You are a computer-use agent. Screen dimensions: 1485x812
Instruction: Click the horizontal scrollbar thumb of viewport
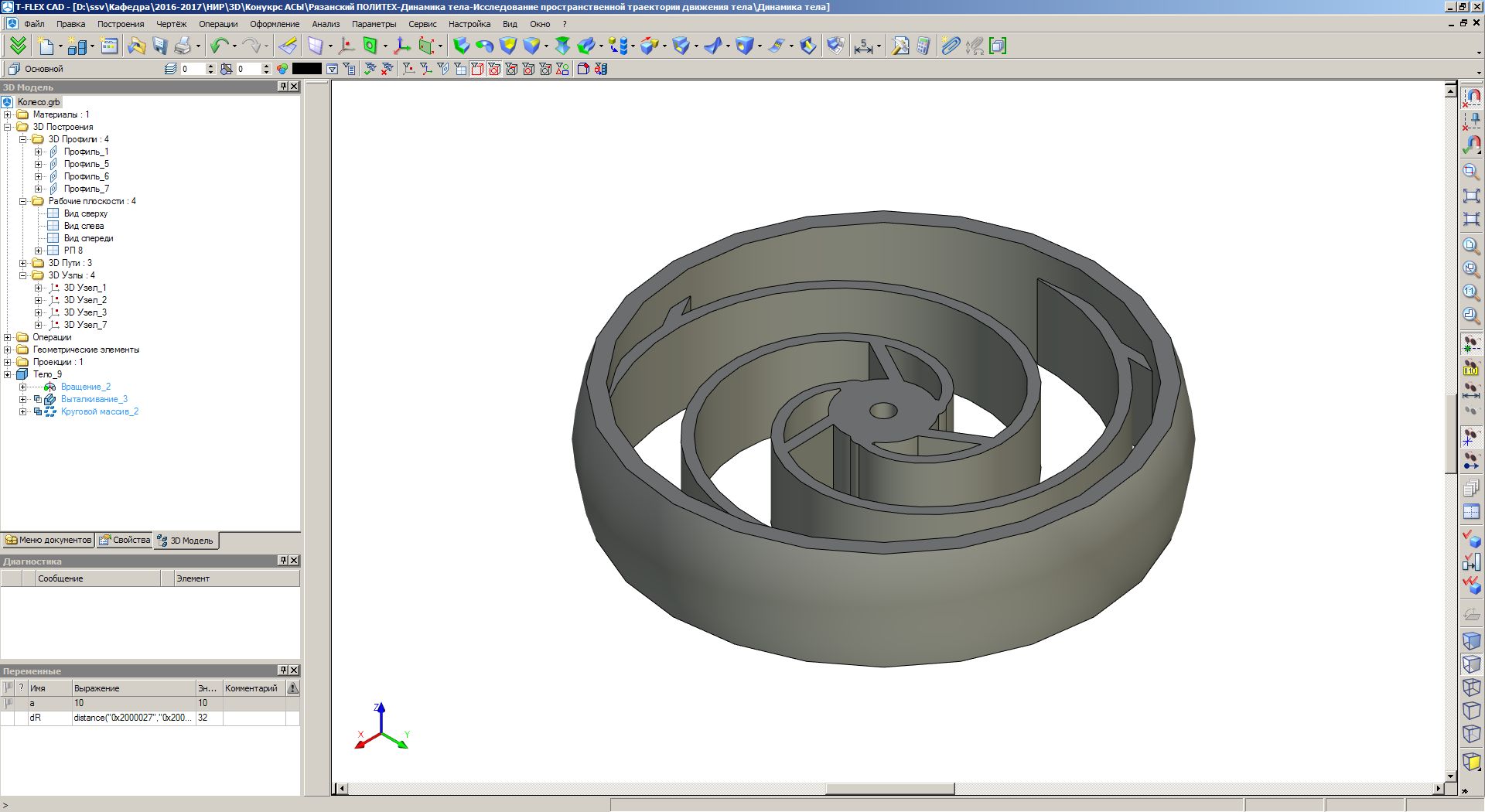click(x=889, y=789)
